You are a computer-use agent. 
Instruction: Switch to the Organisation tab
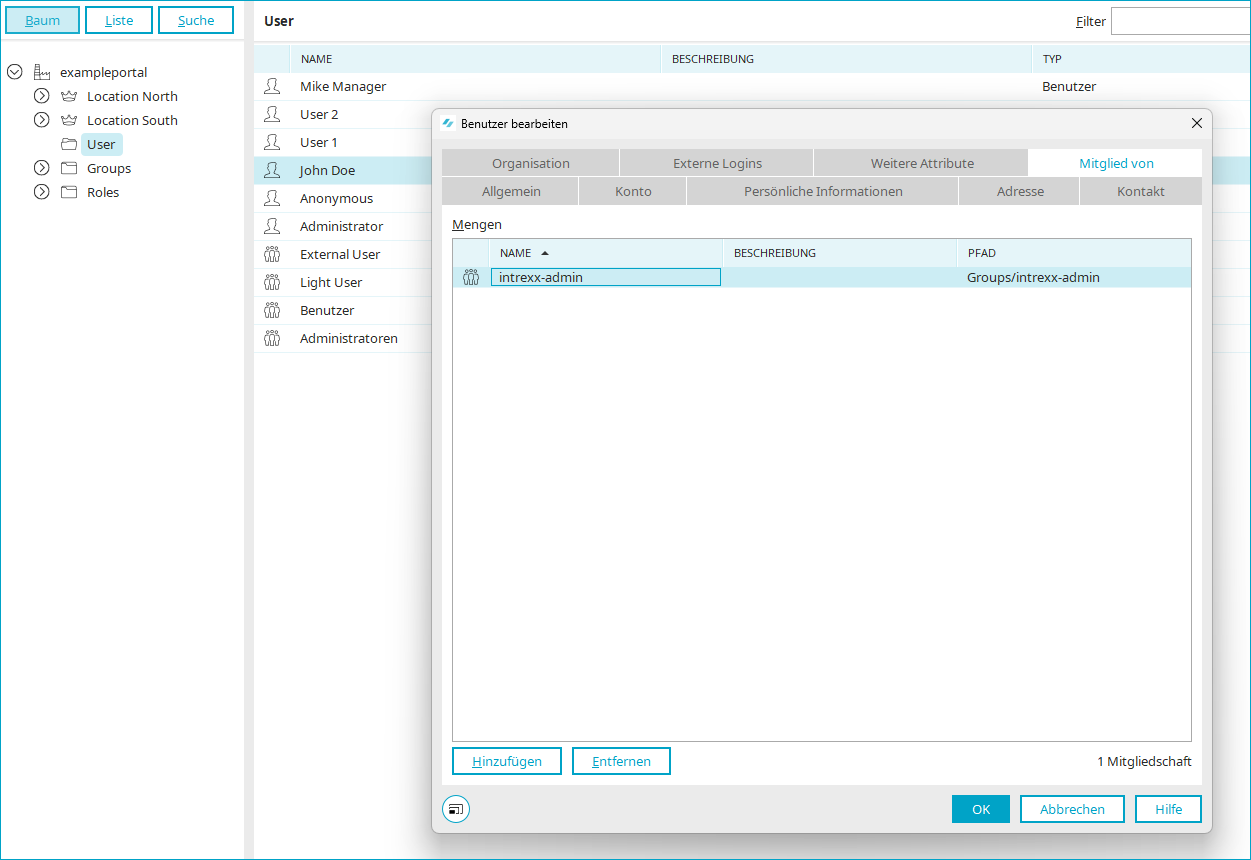coord(530,163)
